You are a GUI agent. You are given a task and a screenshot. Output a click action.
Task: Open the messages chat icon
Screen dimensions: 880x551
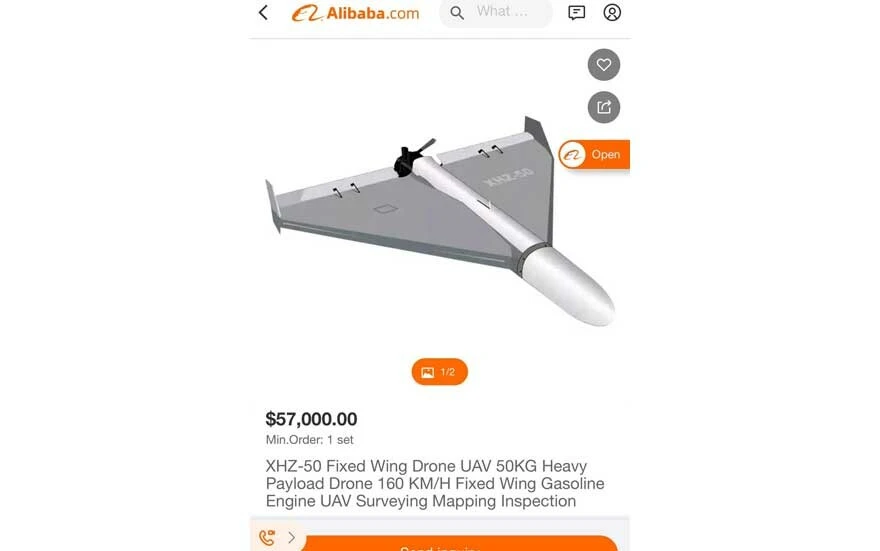(576, 12)
